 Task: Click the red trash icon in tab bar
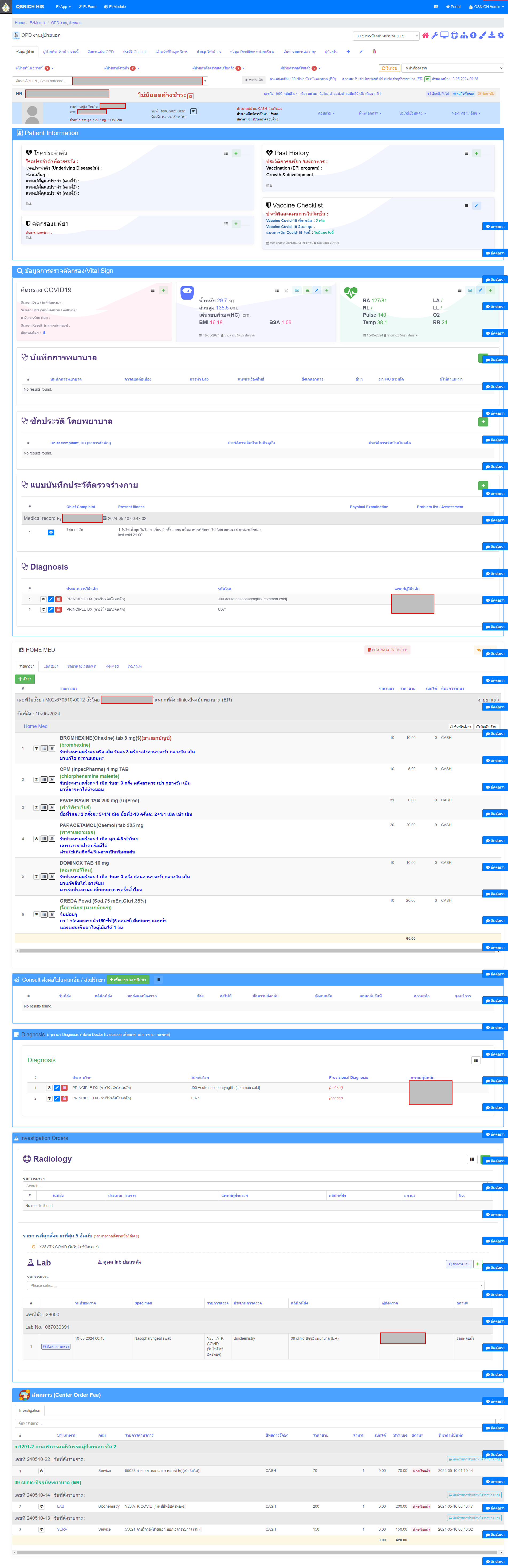pos(374,52)
